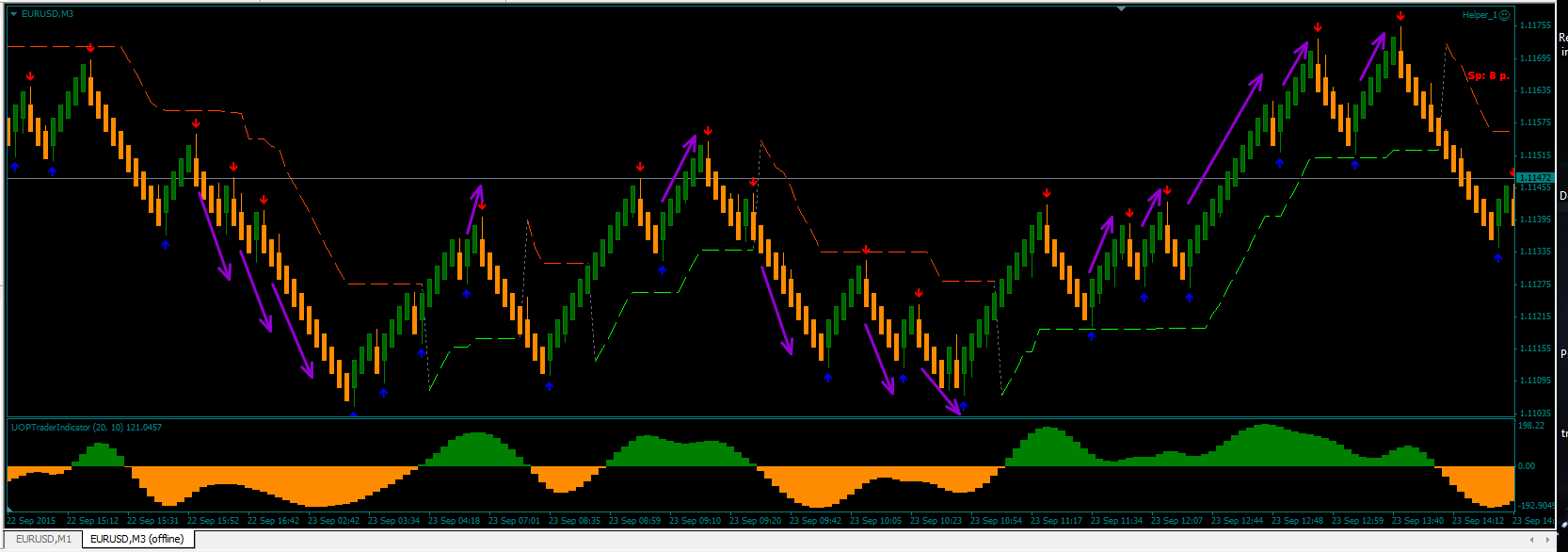Image resolution: width=1568 pixels, height=552 pixels.
Task: Select the EURUSD,M3 (offline) chart tab
Action: click(x=137, y=539)
